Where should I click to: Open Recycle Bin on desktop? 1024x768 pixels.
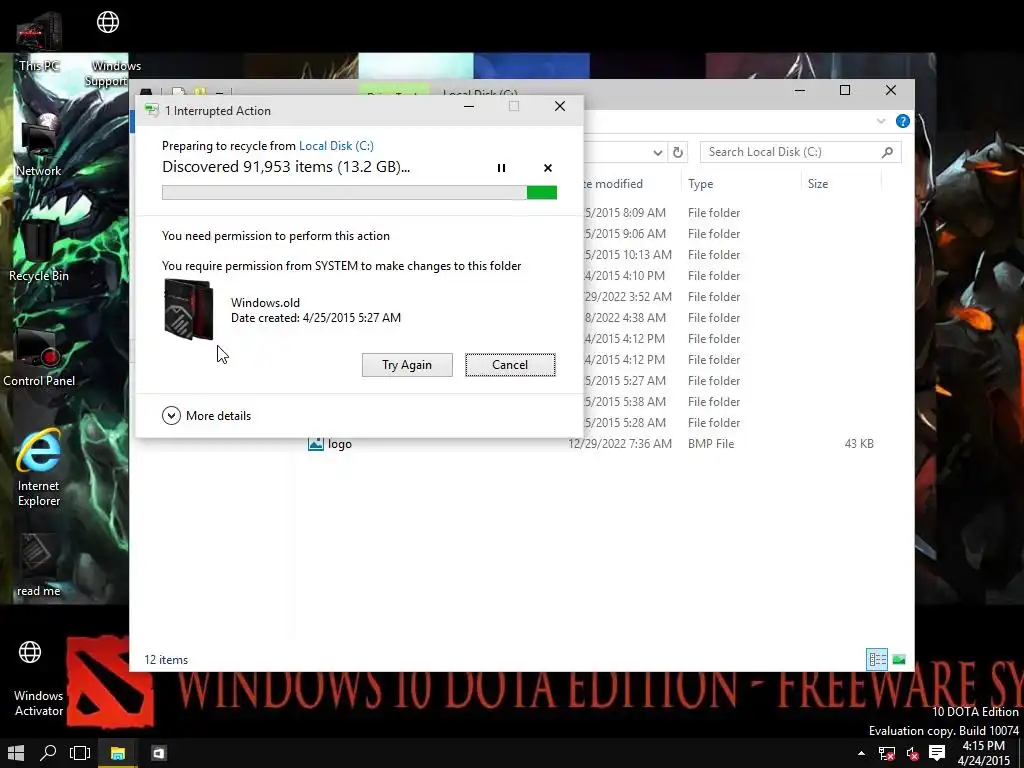[x=39, y=251]
